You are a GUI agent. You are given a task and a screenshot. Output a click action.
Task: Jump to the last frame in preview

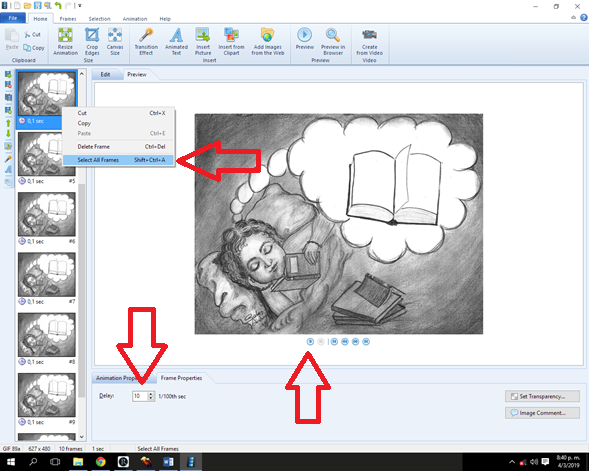pos(366,341)
